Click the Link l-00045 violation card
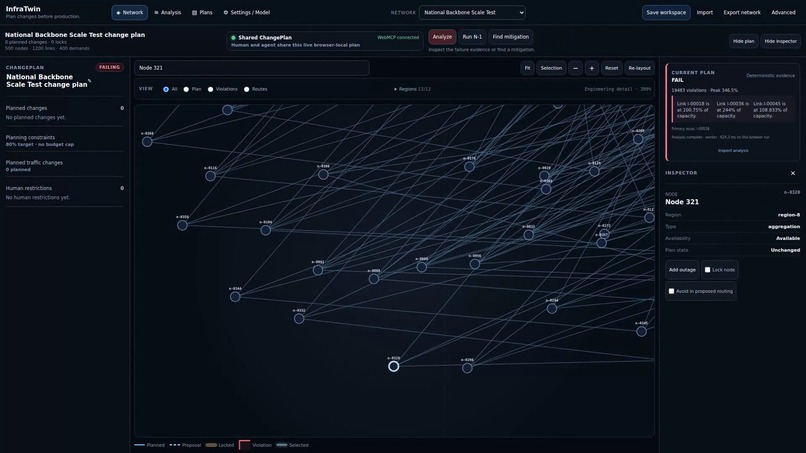Image resolution: width=806 pixels, height=453 pixels. 771,110
